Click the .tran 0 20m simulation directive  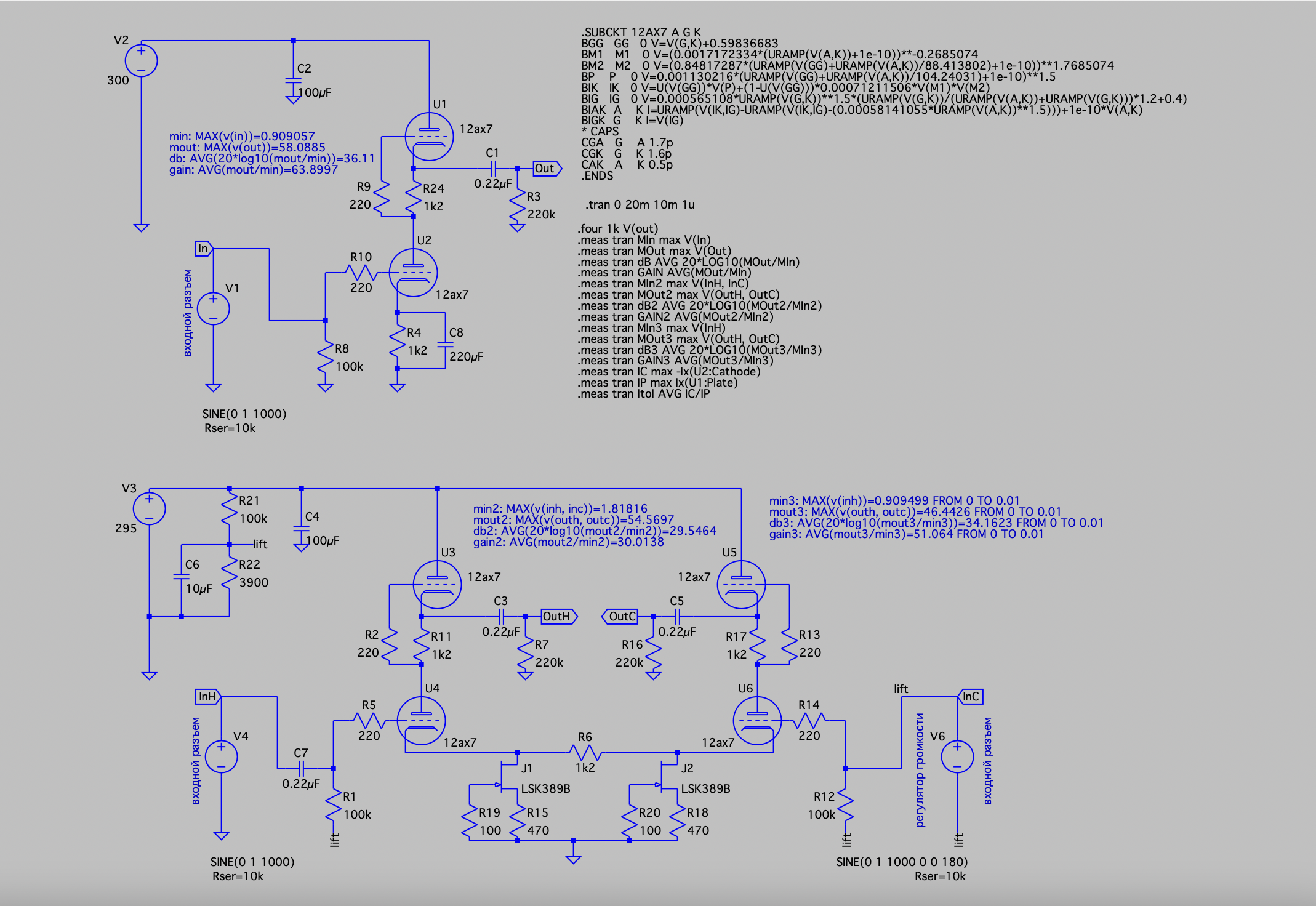(640, 205)
